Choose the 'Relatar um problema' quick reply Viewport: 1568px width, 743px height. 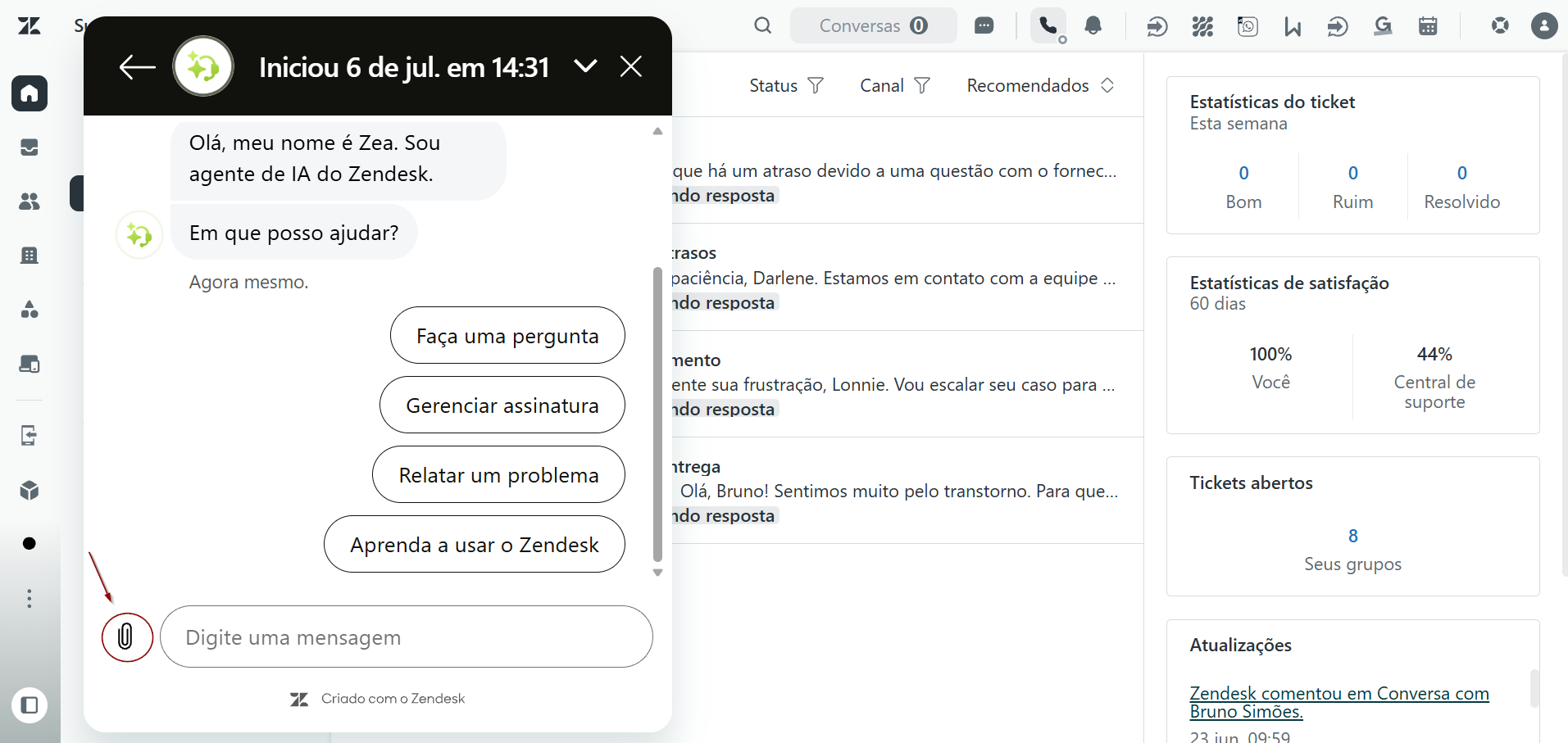498,474
